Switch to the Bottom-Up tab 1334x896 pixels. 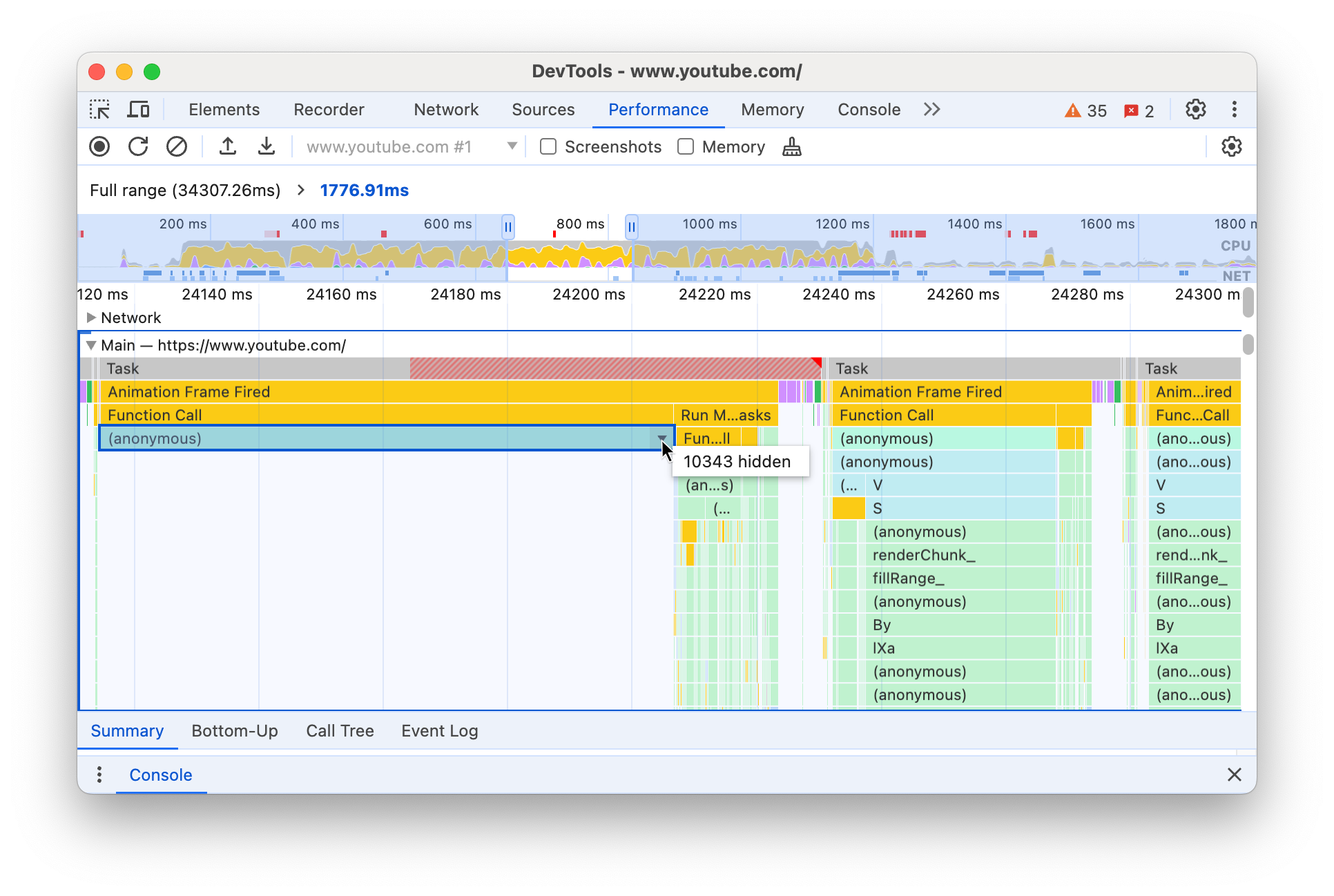(235, 730)
